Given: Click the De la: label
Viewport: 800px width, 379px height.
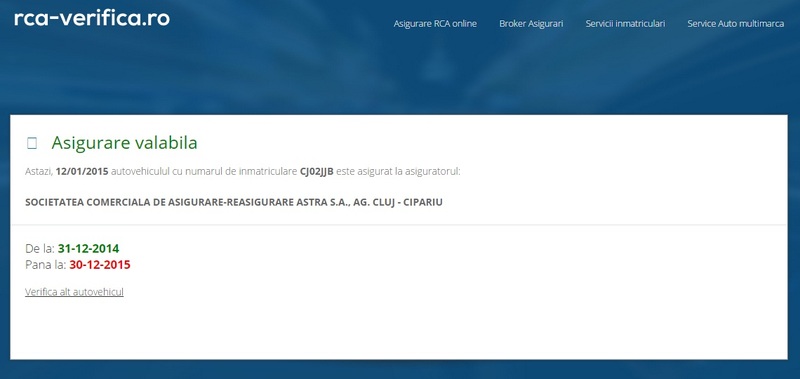Looking at the screenshot, I should [x=40, y=249].
